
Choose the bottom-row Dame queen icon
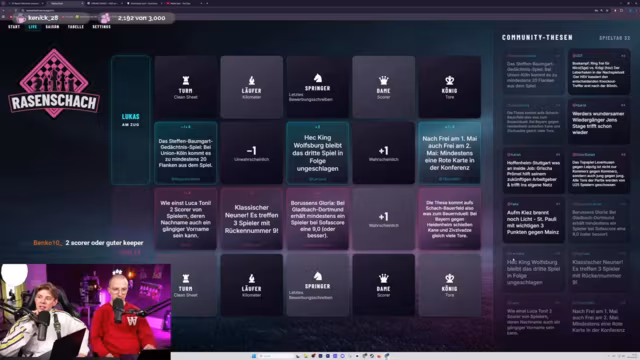(384, 278)
